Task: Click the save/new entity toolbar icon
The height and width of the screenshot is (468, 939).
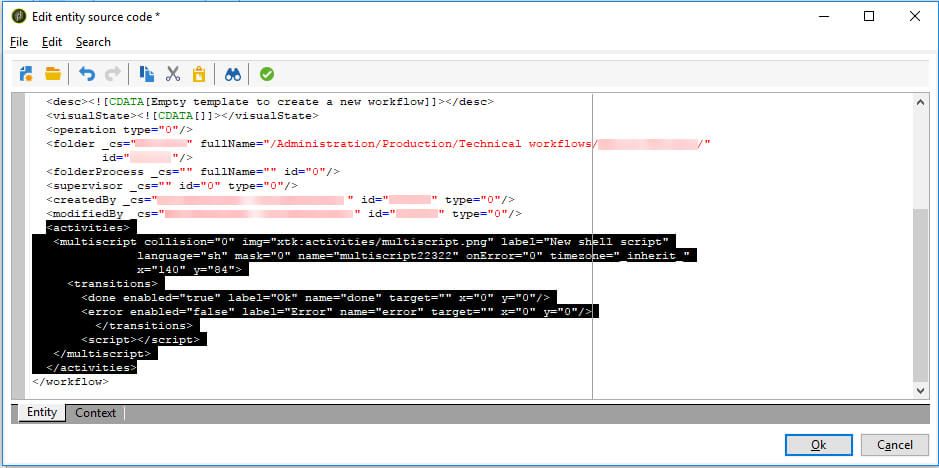Action: point(26,74)
